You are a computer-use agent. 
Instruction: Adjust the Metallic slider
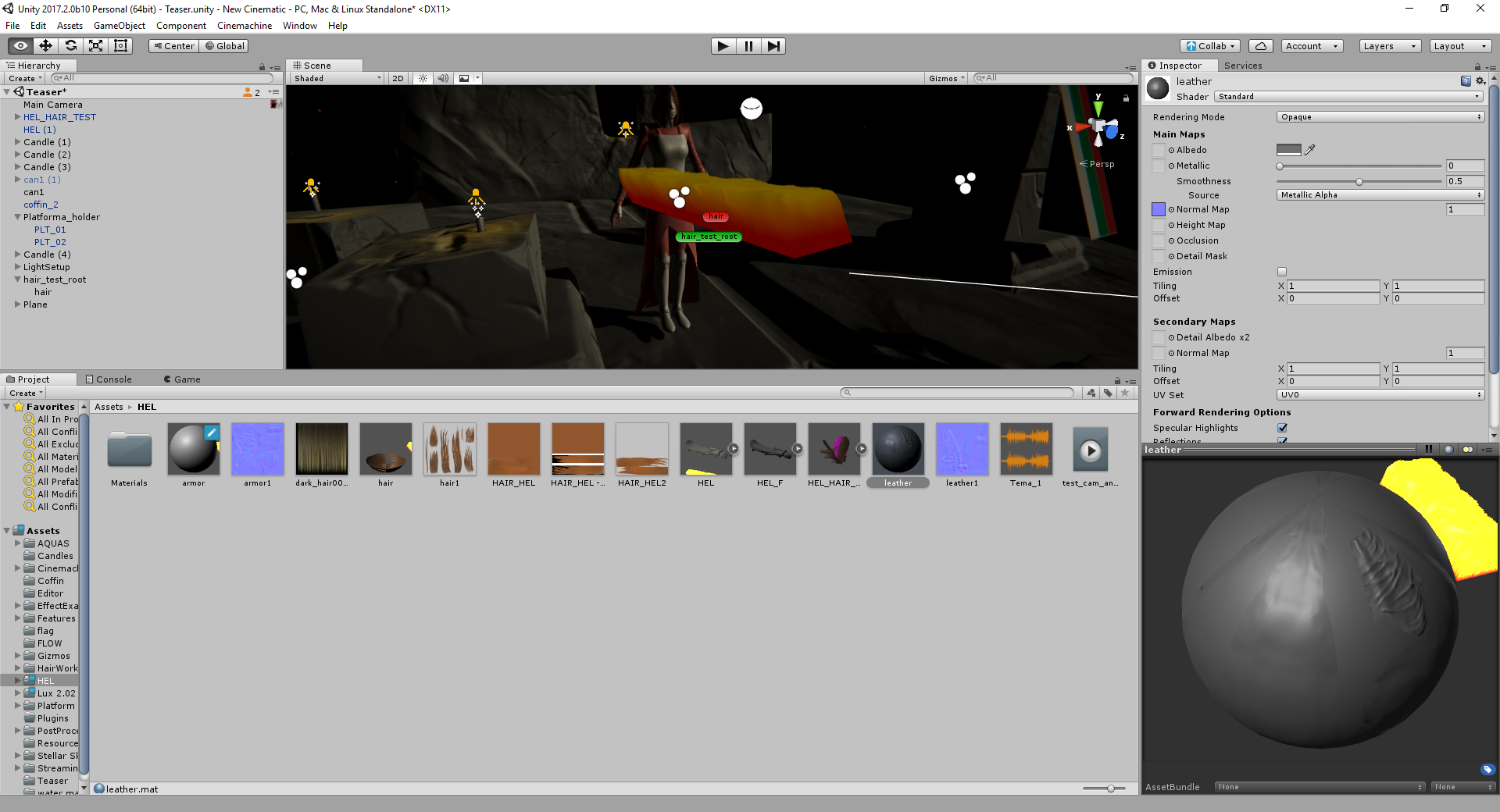pos(1360,166)
